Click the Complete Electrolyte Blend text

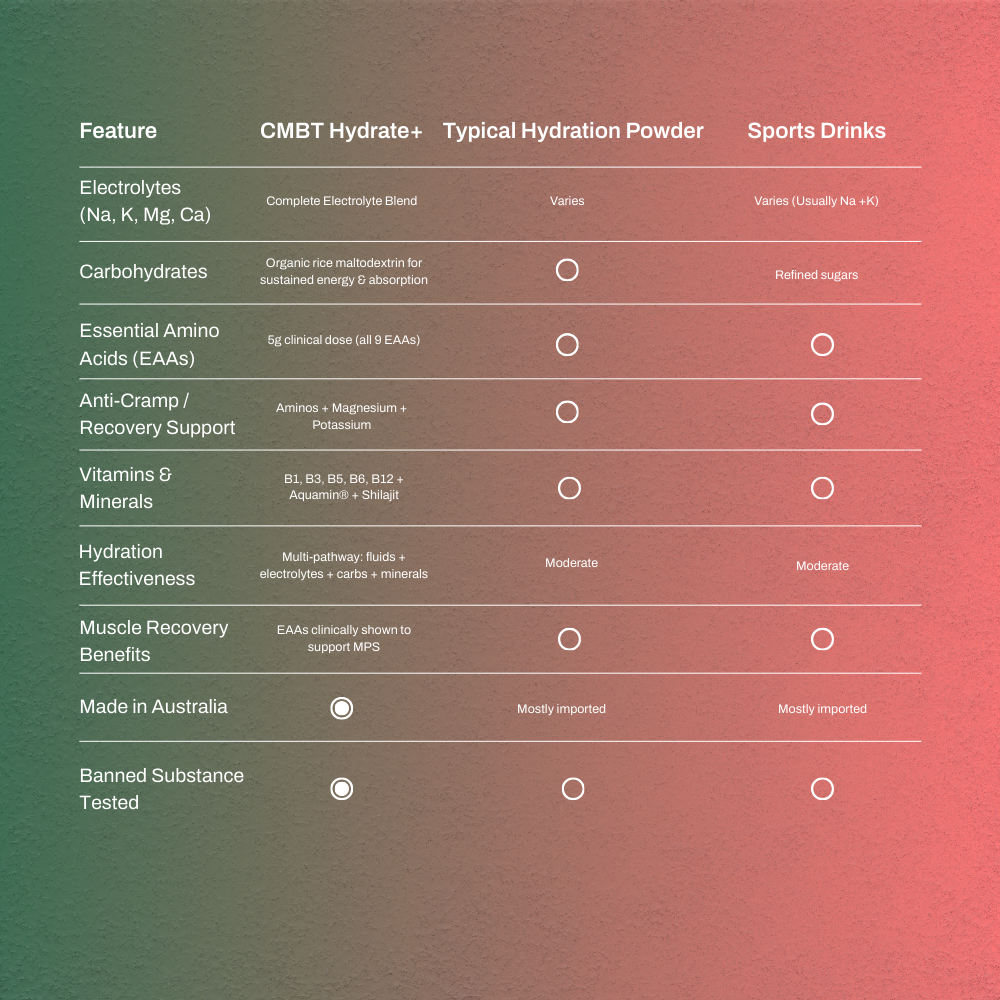(341, 201)
